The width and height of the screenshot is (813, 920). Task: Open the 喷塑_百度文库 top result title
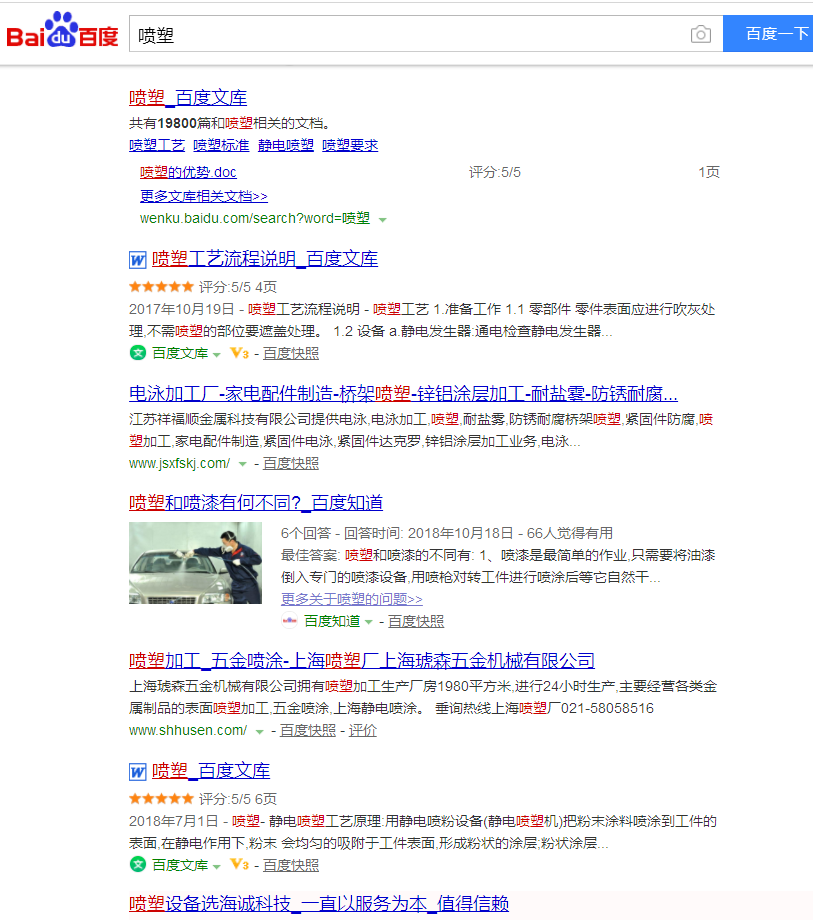188,97
